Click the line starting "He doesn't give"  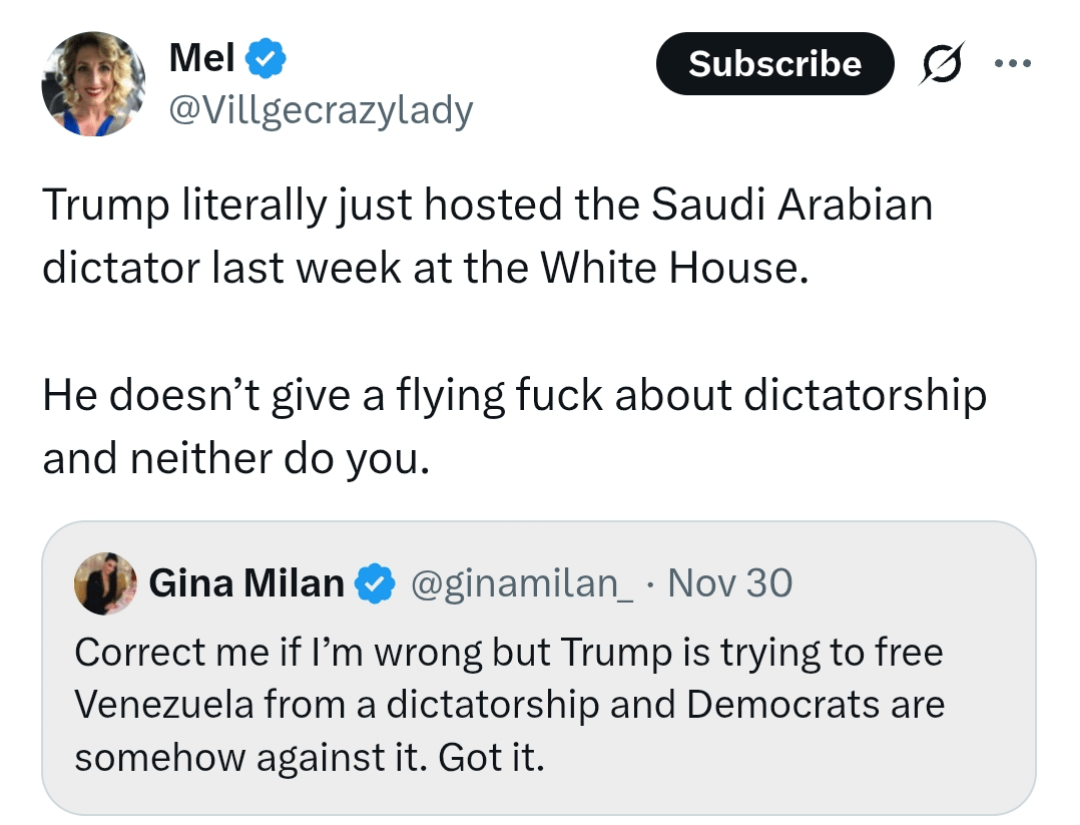tap(514, 396)
